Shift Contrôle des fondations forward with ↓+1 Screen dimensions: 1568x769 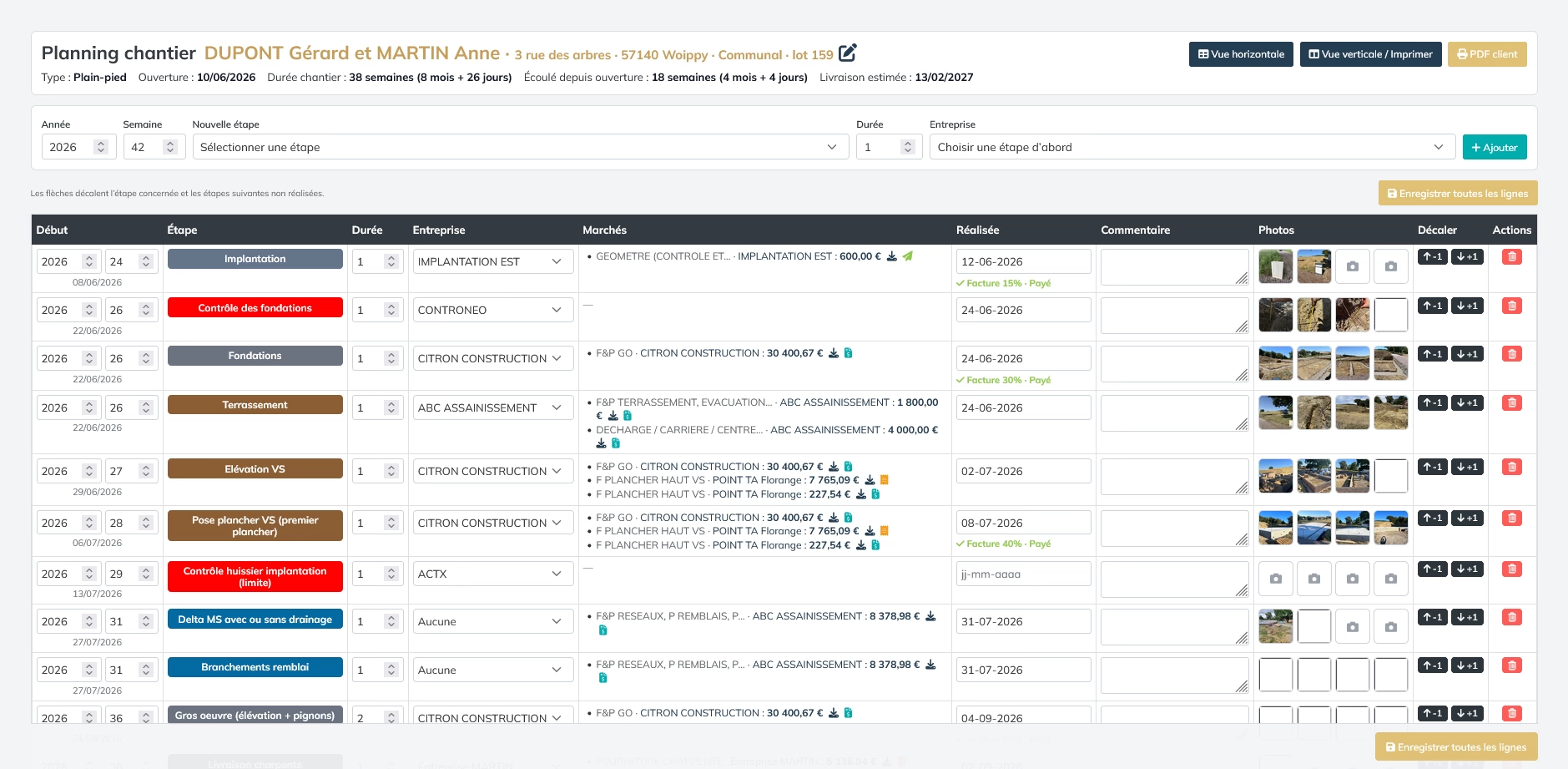1467,306
